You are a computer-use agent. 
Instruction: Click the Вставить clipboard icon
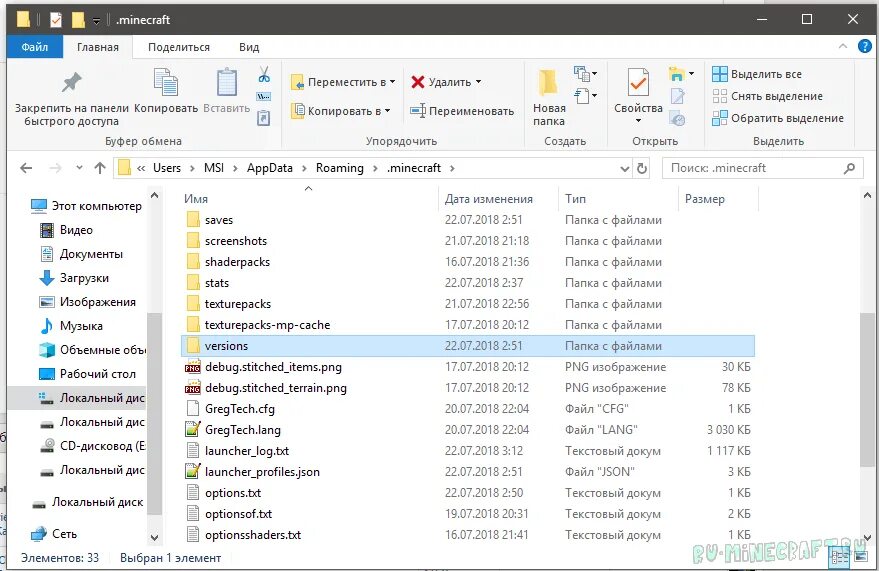(x=226, y=82)
